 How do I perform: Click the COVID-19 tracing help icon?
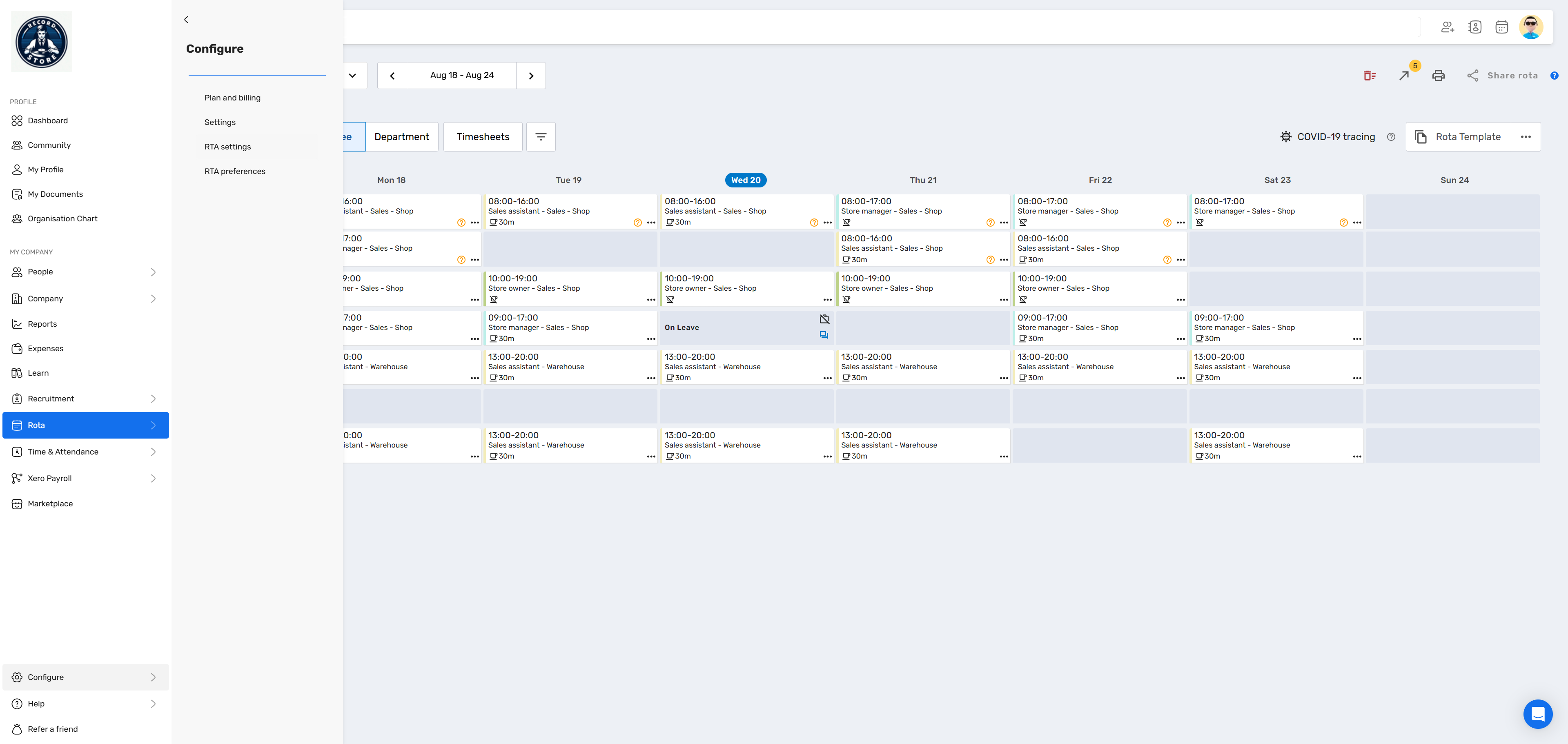1391,137
